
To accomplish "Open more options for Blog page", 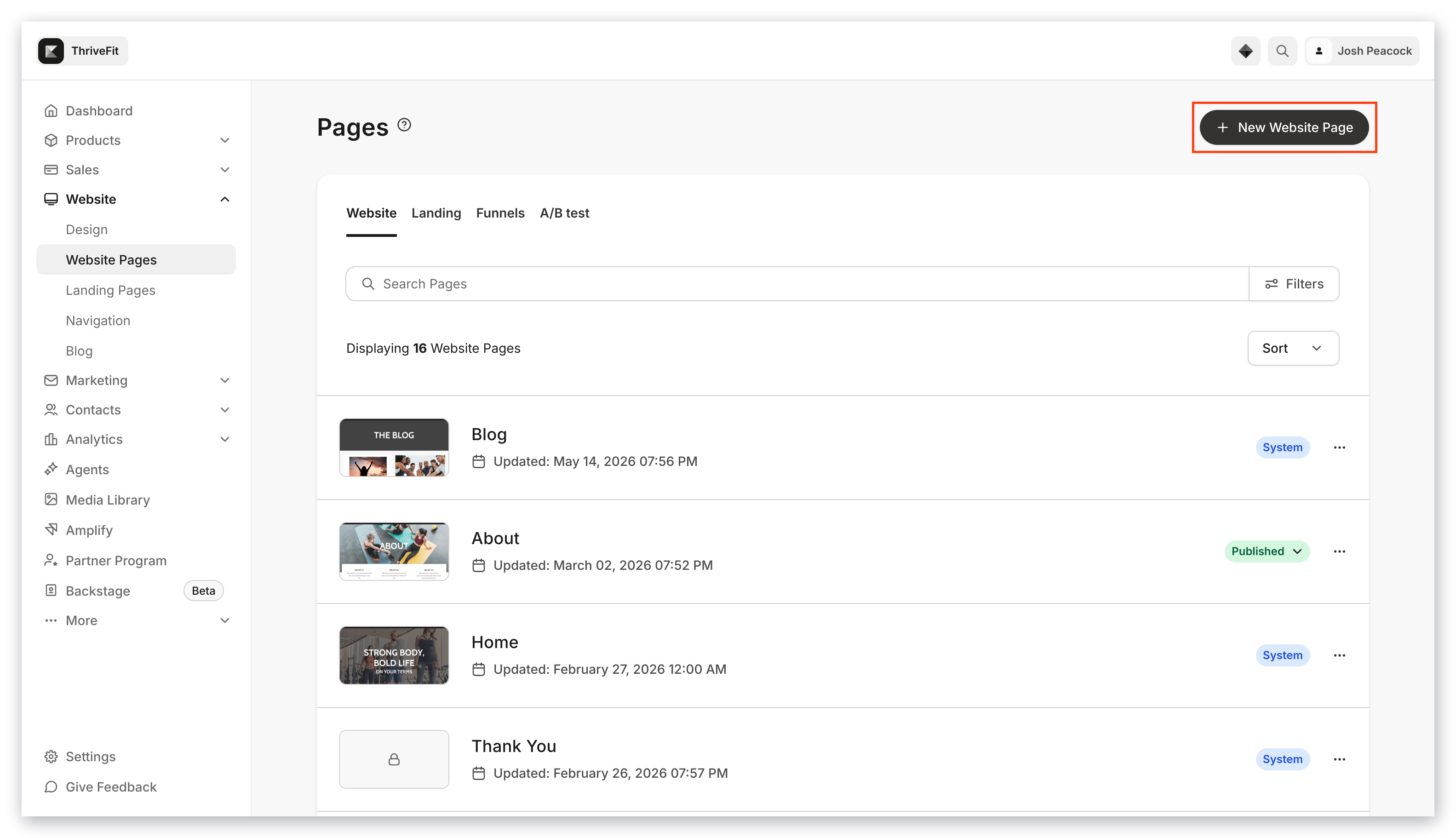I will 1339,447.
